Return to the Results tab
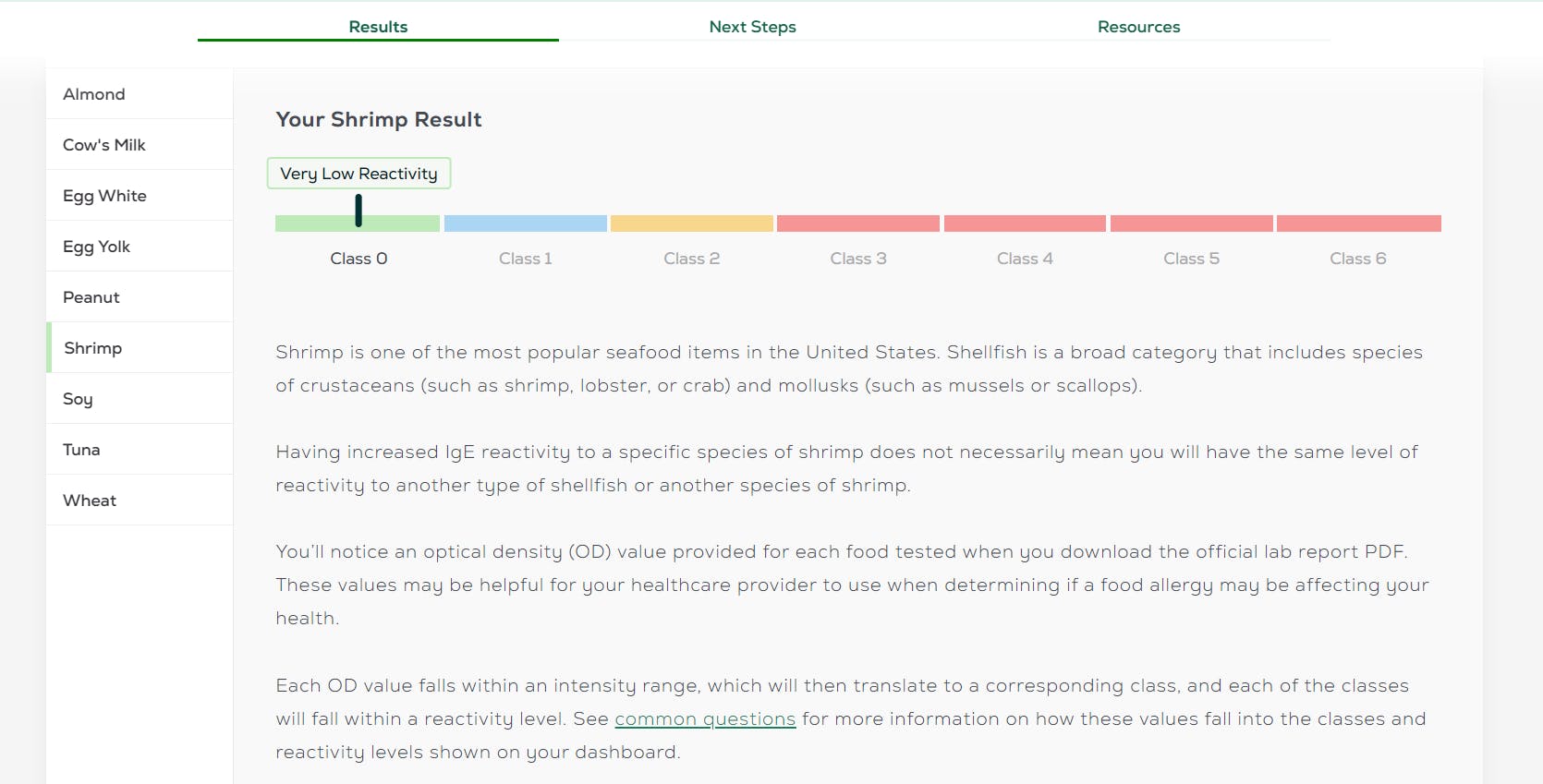The width and height of the screenshot is (1543, 784). click(x=378, y=27)
